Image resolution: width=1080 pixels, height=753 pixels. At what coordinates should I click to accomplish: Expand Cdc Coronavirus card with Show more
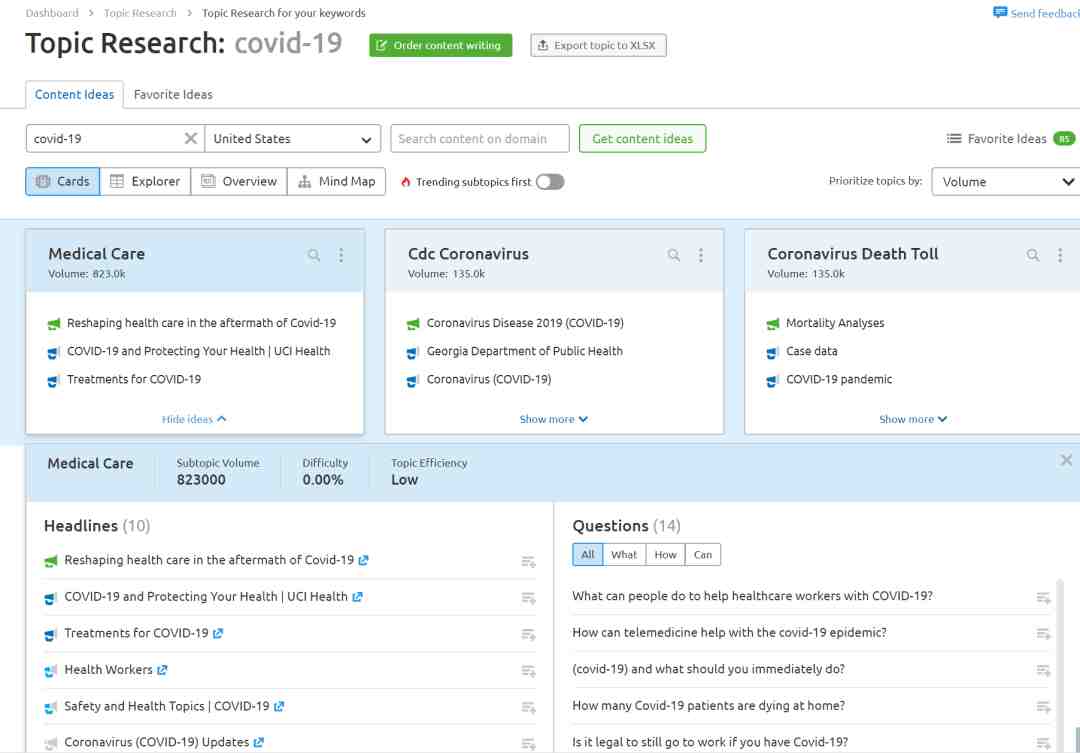click(x=554, y=419)
